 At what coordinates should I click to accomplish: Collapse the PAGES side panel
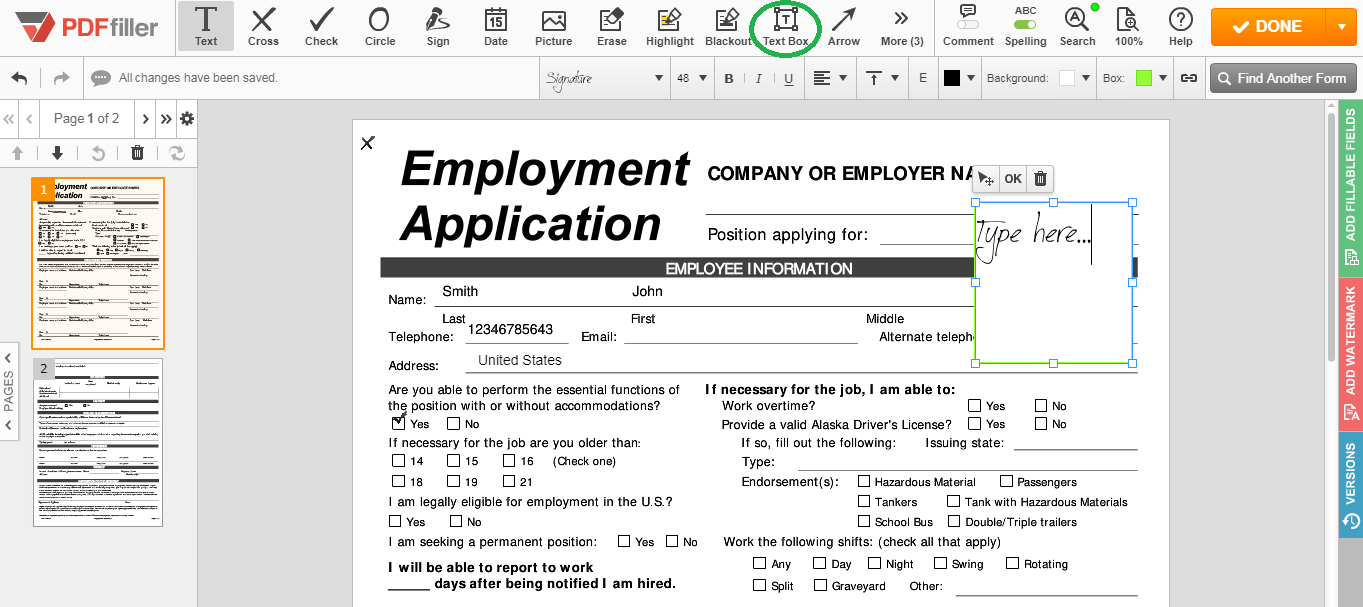(x=9, y=391)
